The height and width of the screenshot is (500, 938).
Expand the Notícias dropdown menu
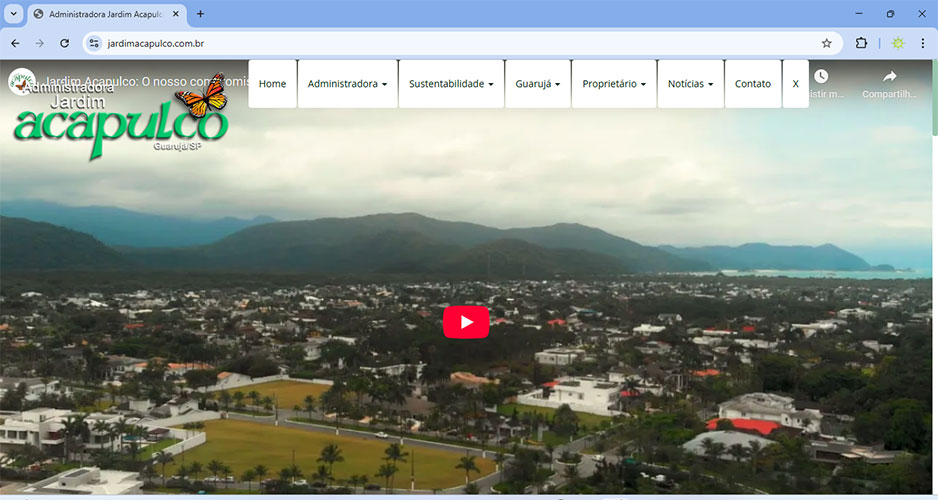click(x=690, y=84)
